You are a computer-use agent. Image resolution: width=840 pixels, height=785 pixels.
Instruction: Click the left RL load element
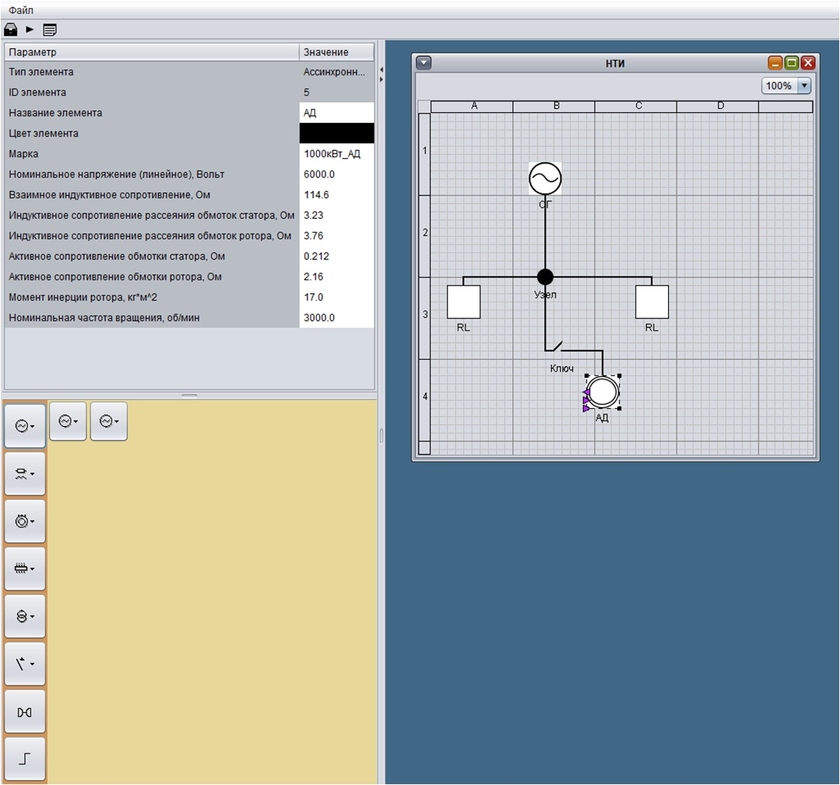[463, 302]
